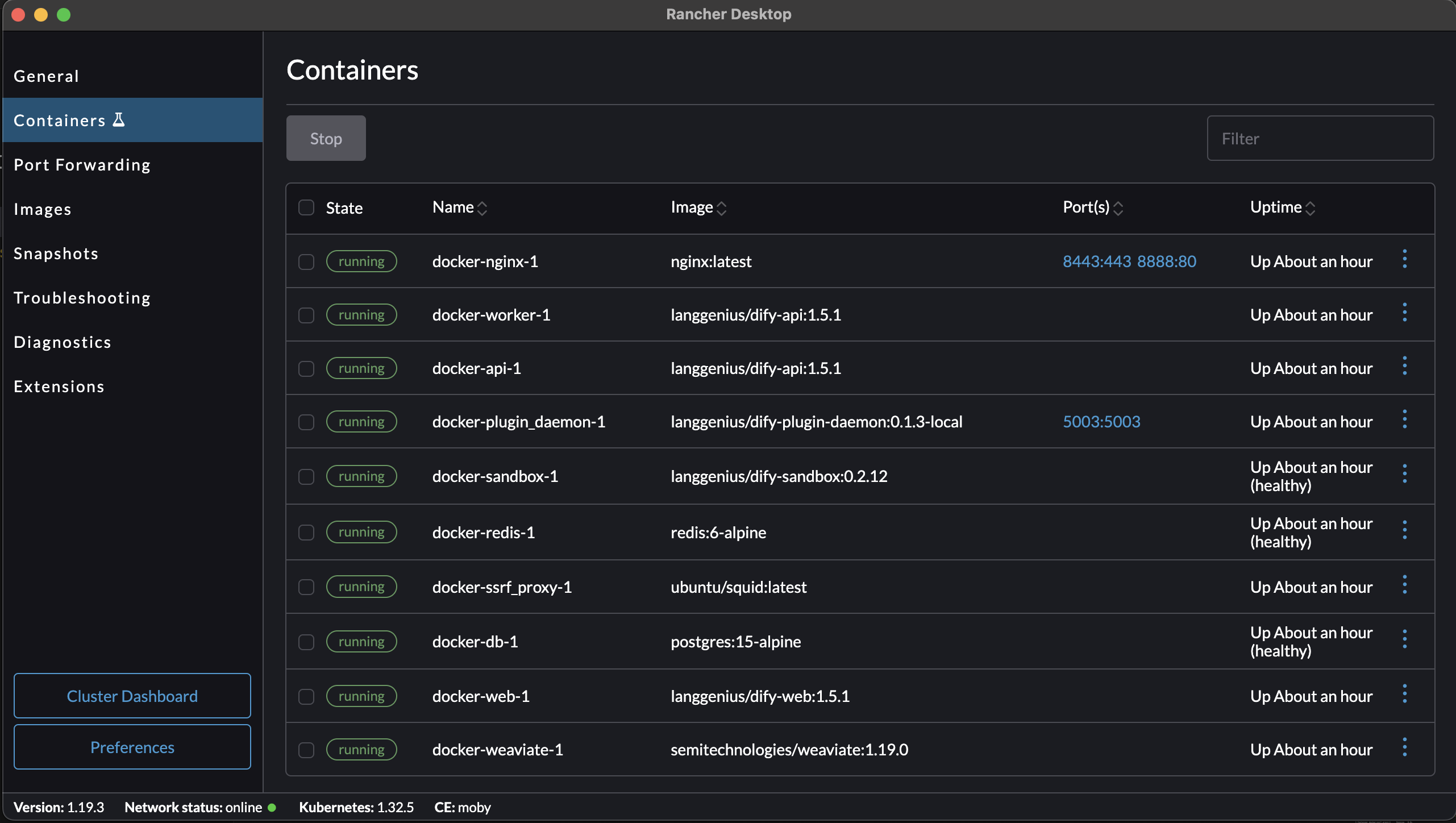The height and width of the screenshot is (823, 1456).
Task: Open the actions menu for docker-plugin_daemon-1
Action: click(1404, 420)
